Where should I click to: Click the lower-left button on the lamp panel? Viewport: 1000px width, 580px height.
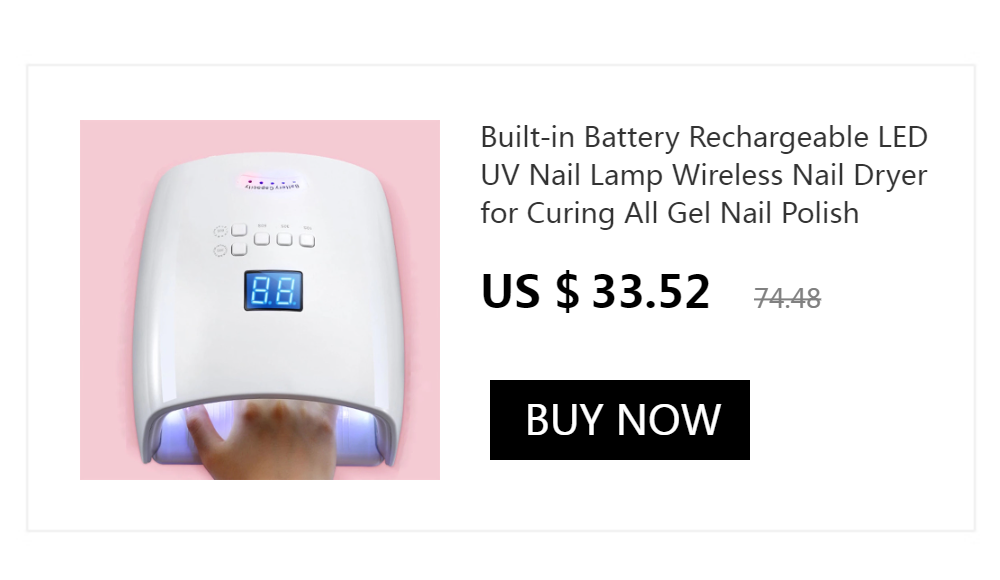239,249
